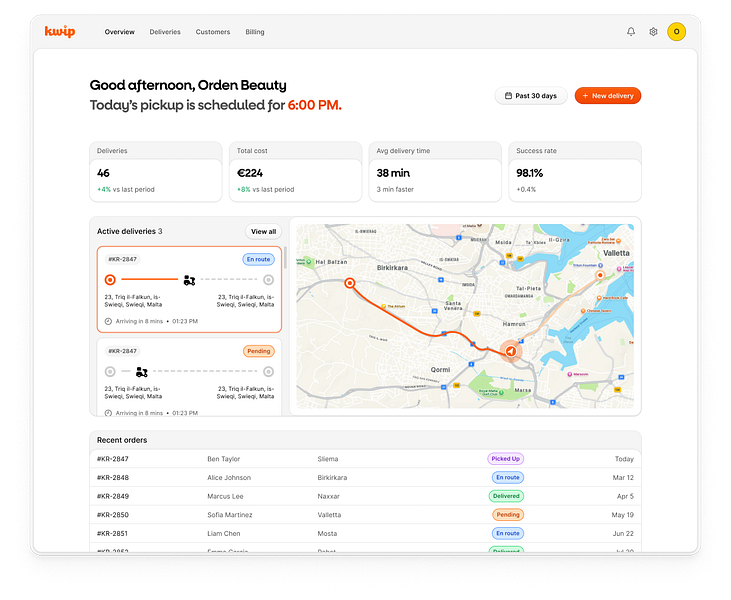Screen dimensions: 731x600
Task: Click the dashed progress track on Pending card
Action: click(x=205, y=372)
